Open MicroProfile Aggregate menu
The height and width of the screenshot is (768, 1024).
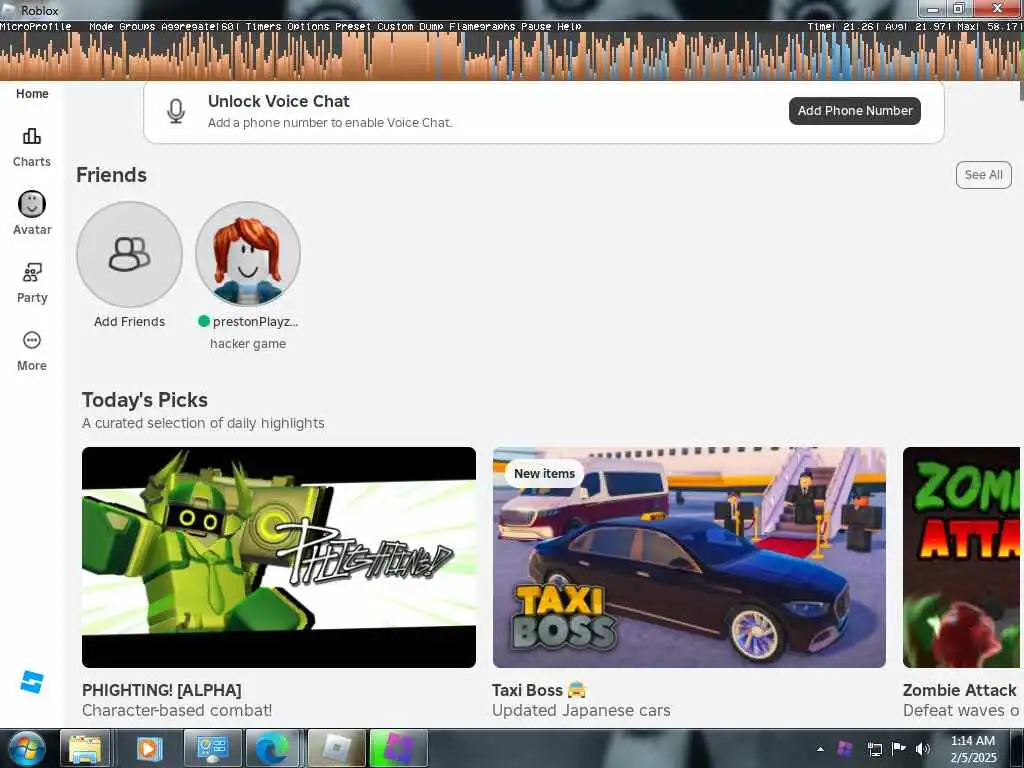pos(200,27)
